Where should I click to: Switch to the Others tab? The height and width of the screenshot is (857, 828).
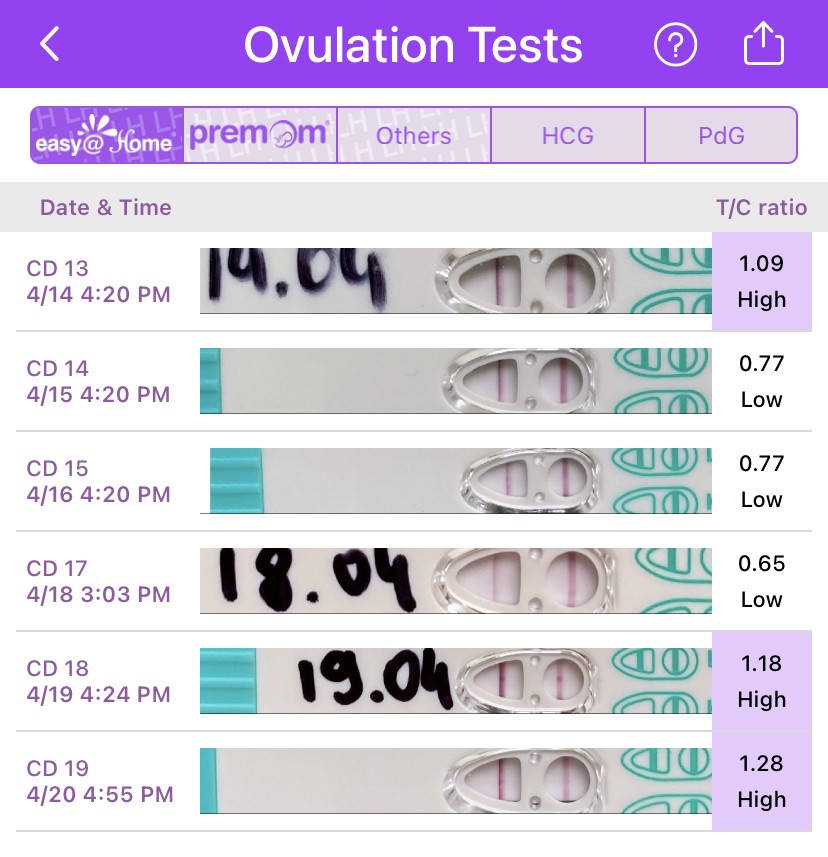click(x=414, y=135)
